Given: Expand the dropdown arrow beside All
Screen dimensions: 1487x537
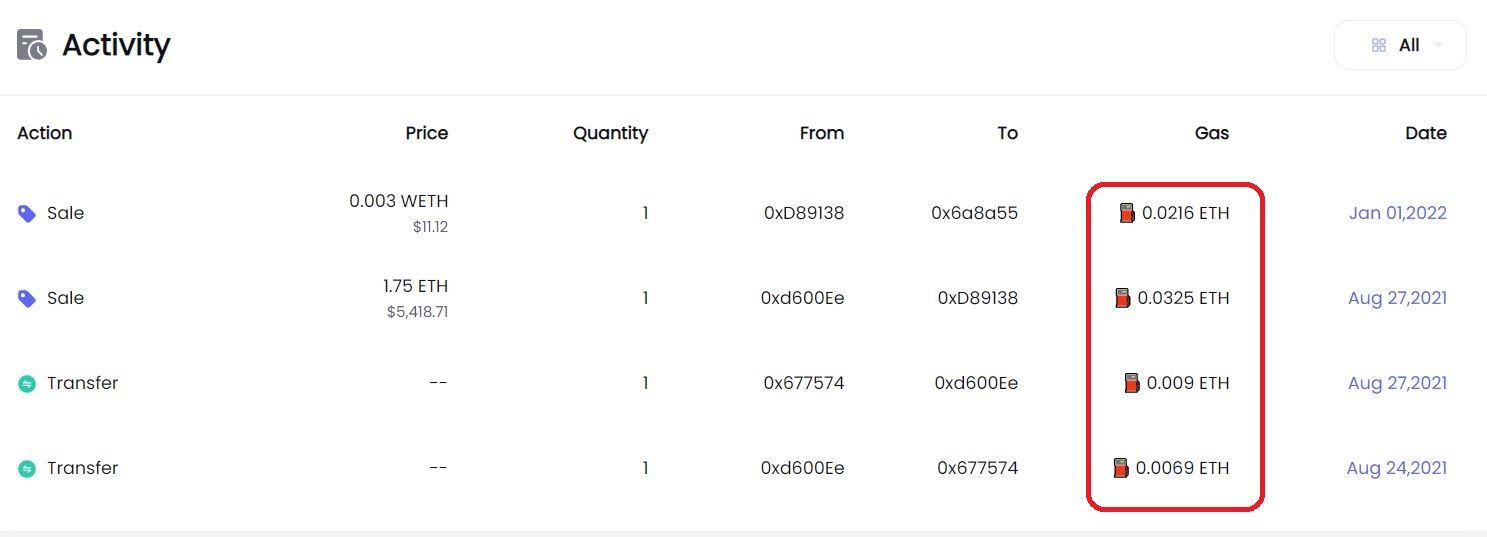Looking at the screenshot, I should point(1438,45).
